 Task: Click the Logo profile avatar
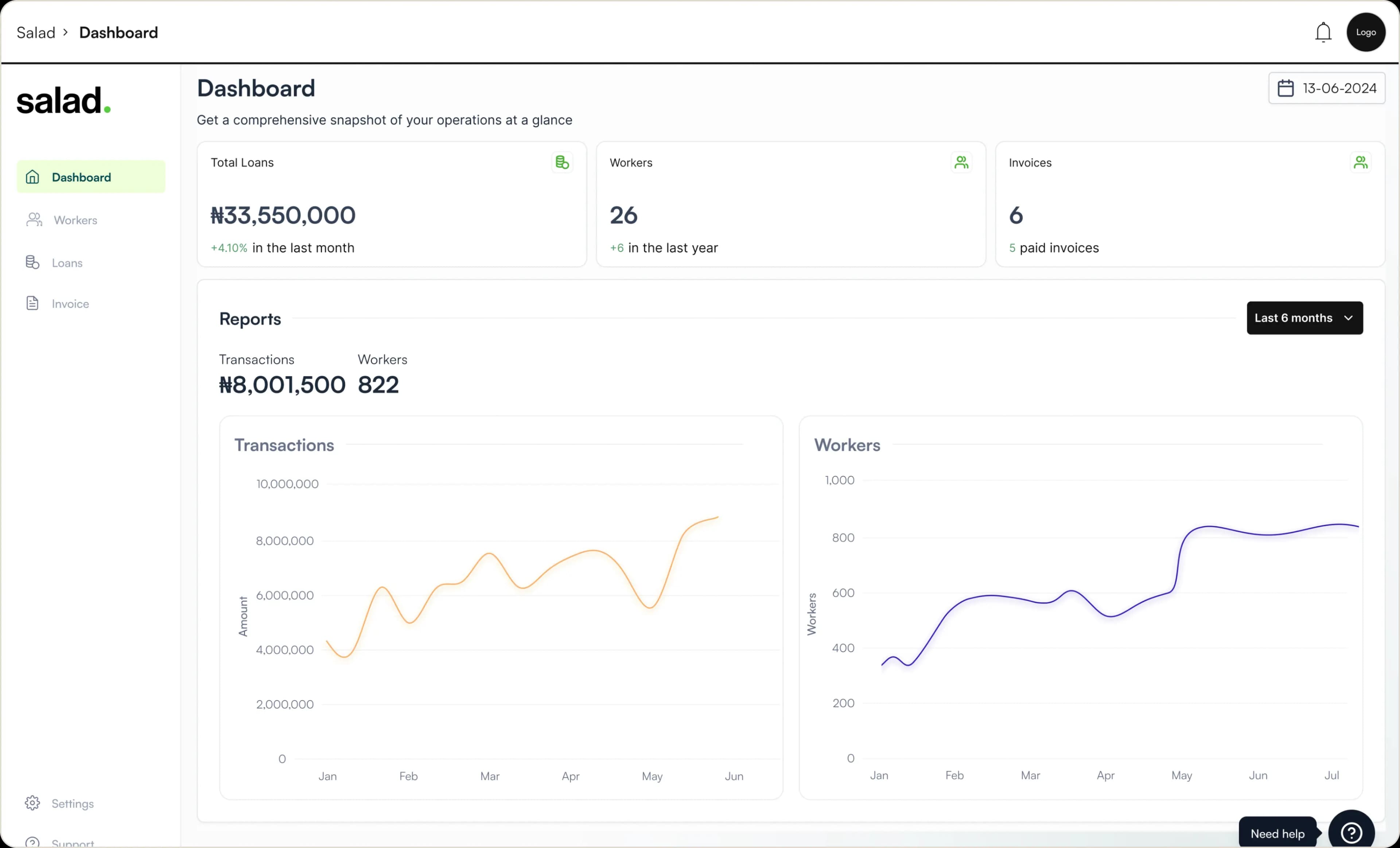point(1365,32)
